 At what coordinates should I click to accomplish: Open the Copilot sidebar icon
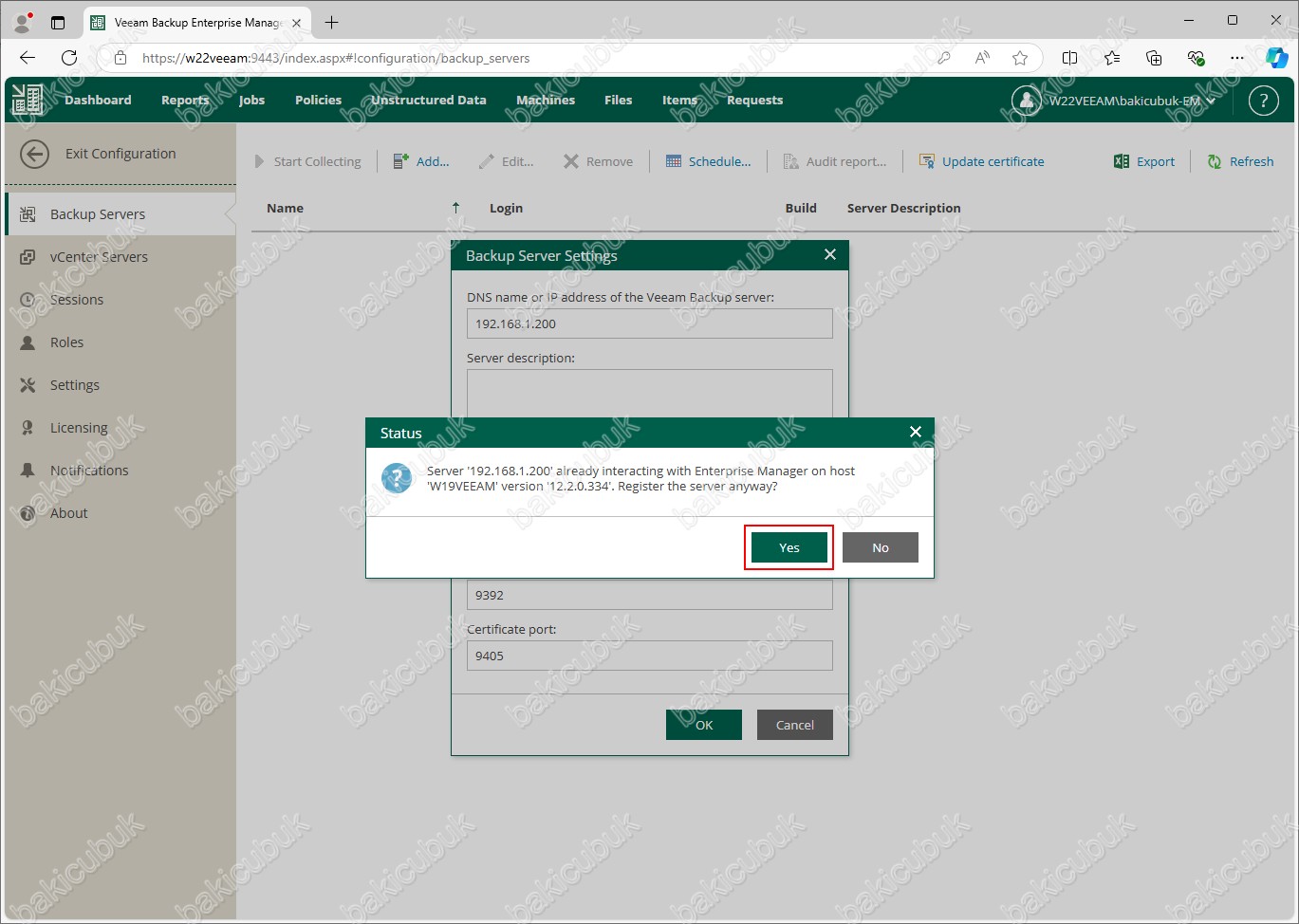pyautogui.click(x=1277, y=58)
